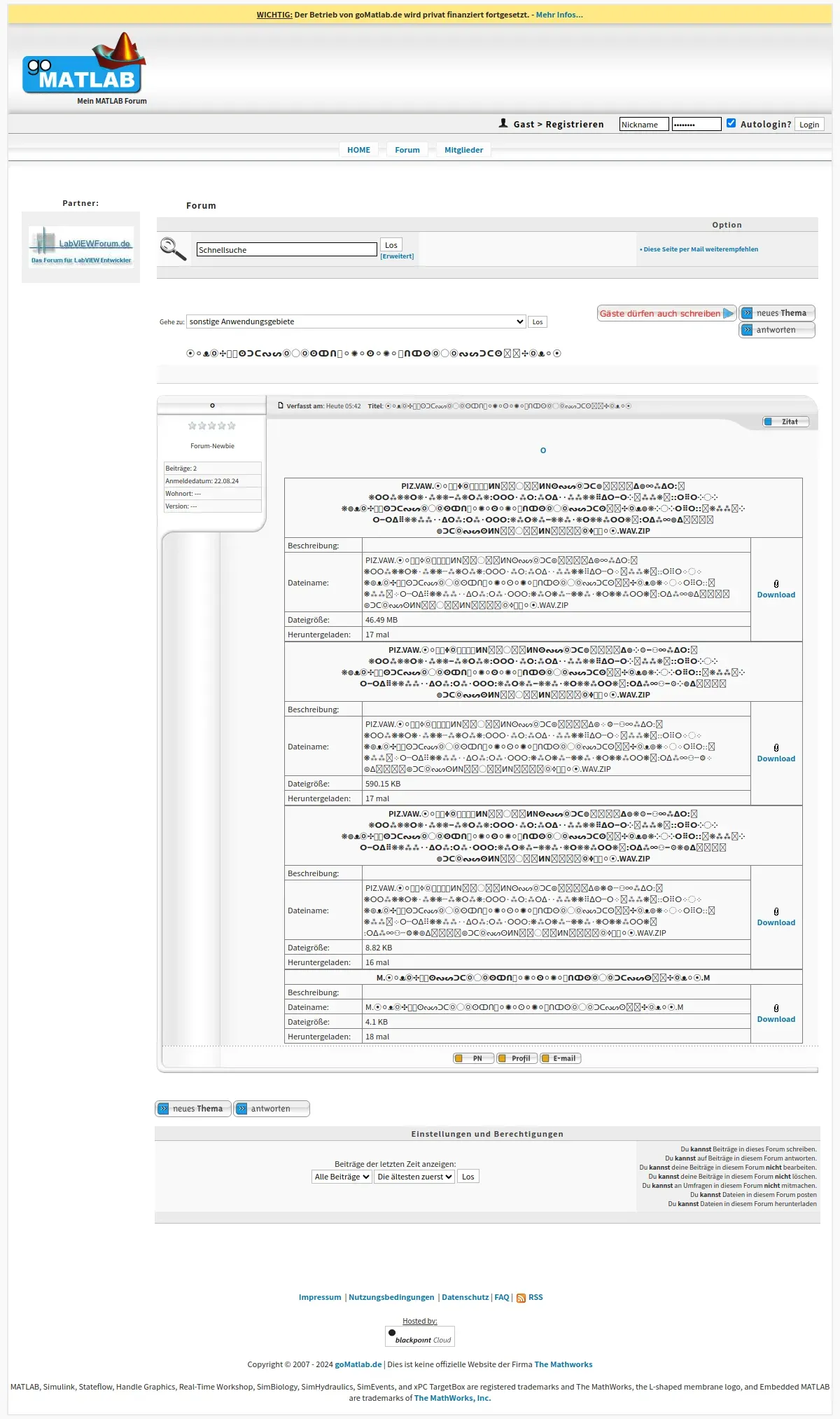
Task: Click The MathWorks, Inc. trademark link
Action: pyautogui.click(x=453, y=1398)
